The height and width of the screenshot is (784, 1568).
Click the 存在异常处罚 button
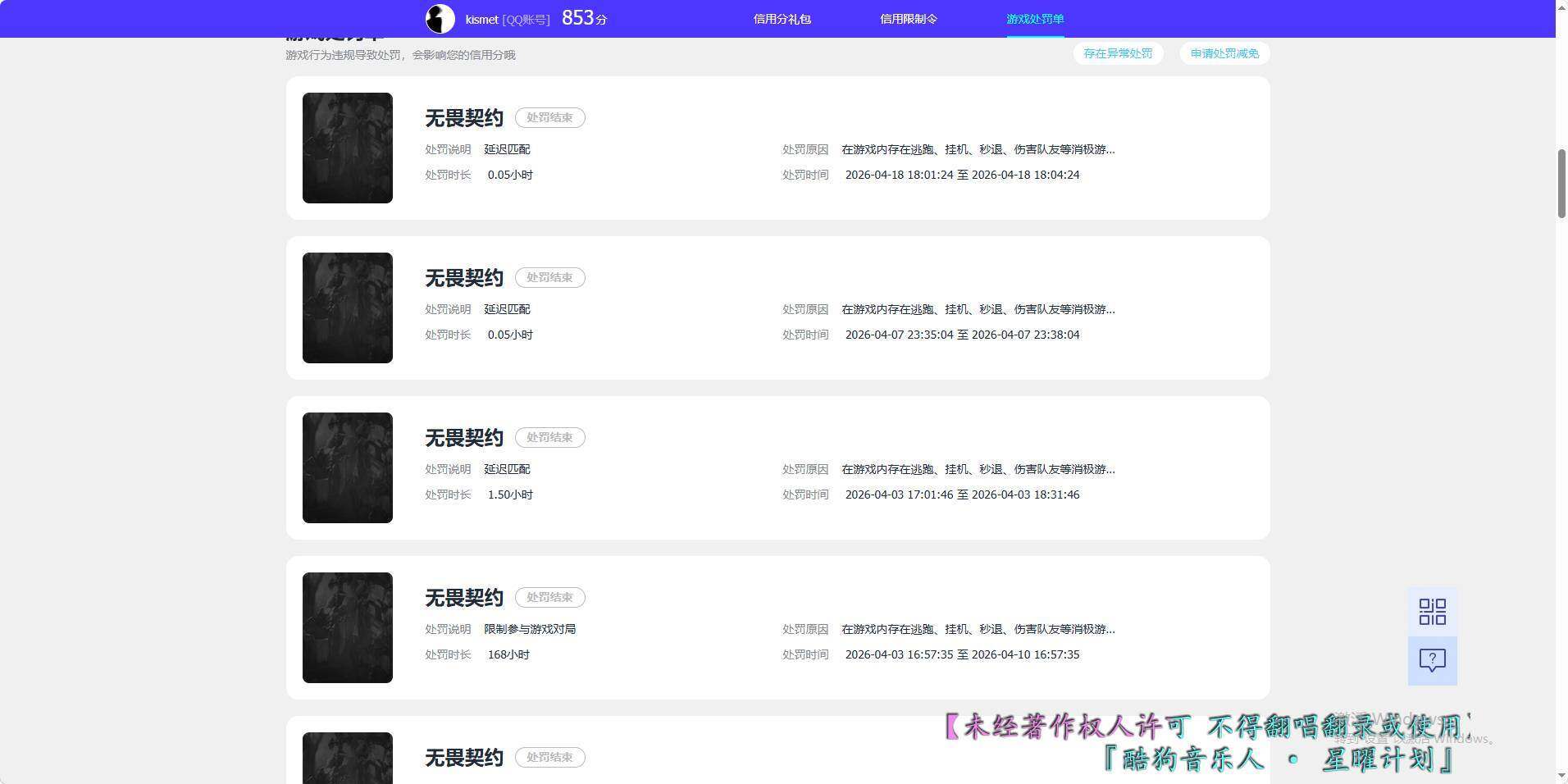coord(1119,52)
